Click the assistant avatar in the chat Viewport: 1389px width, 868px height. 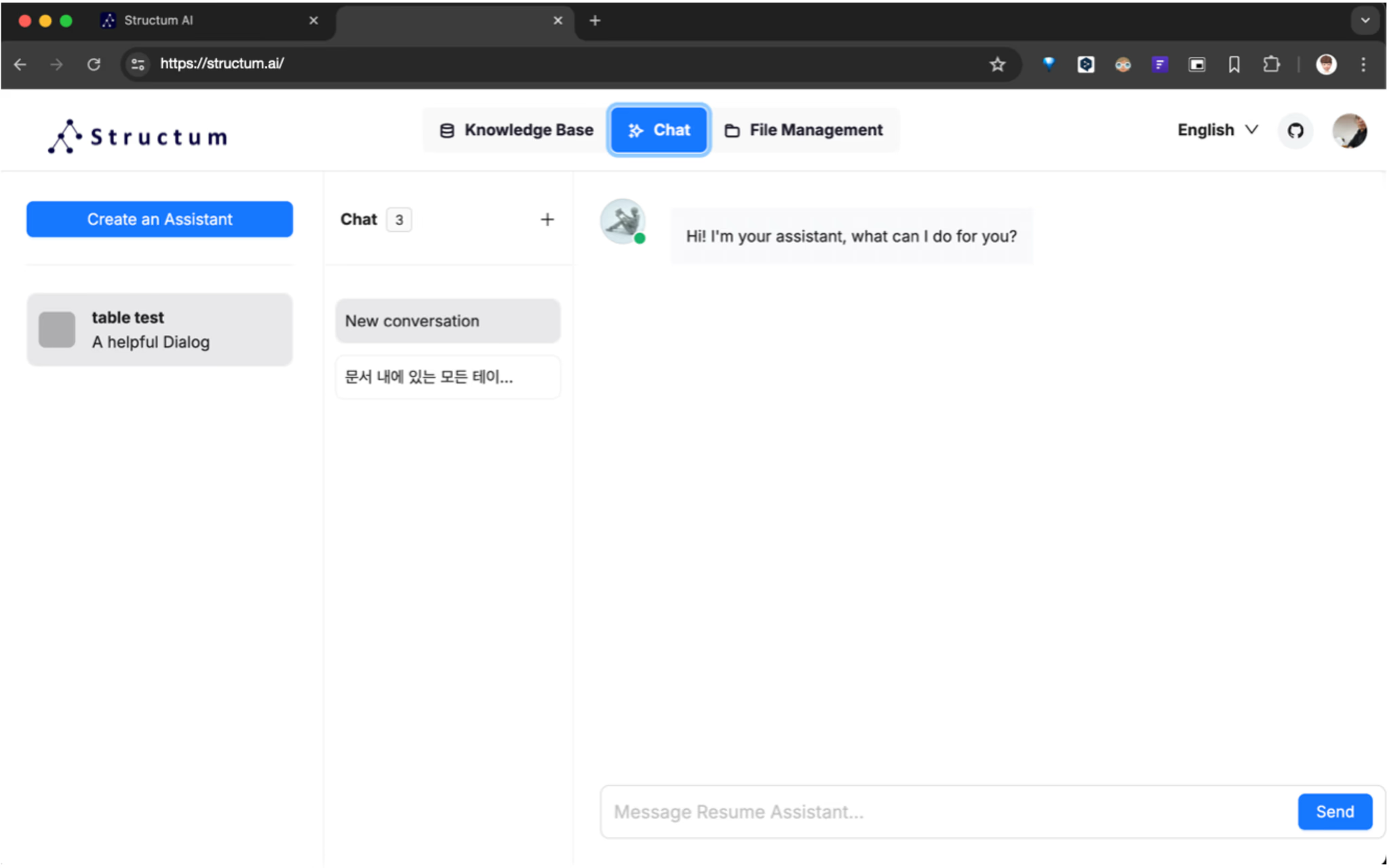622,221
